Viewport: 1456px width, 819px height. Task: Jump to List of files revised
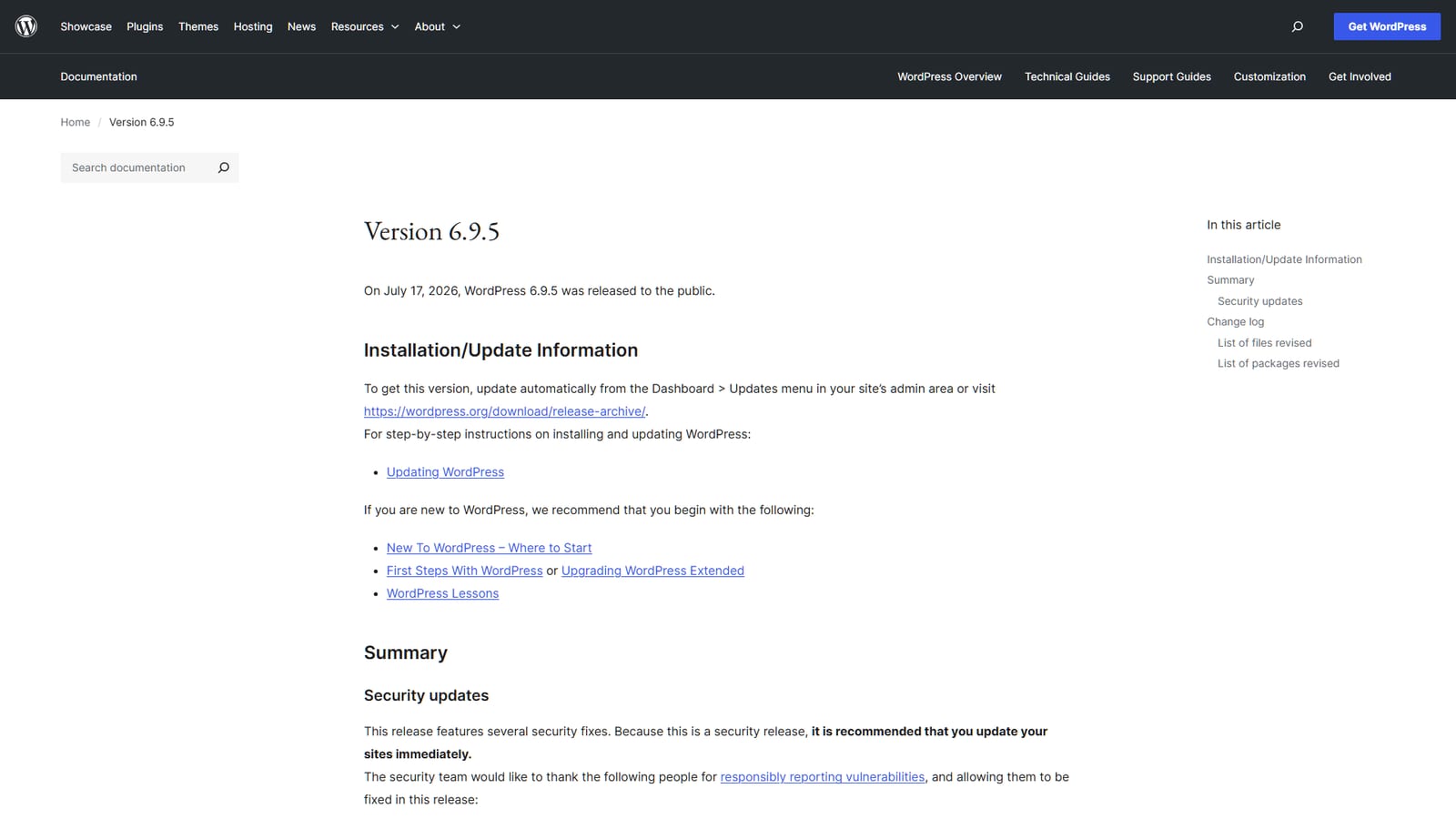1264,343
